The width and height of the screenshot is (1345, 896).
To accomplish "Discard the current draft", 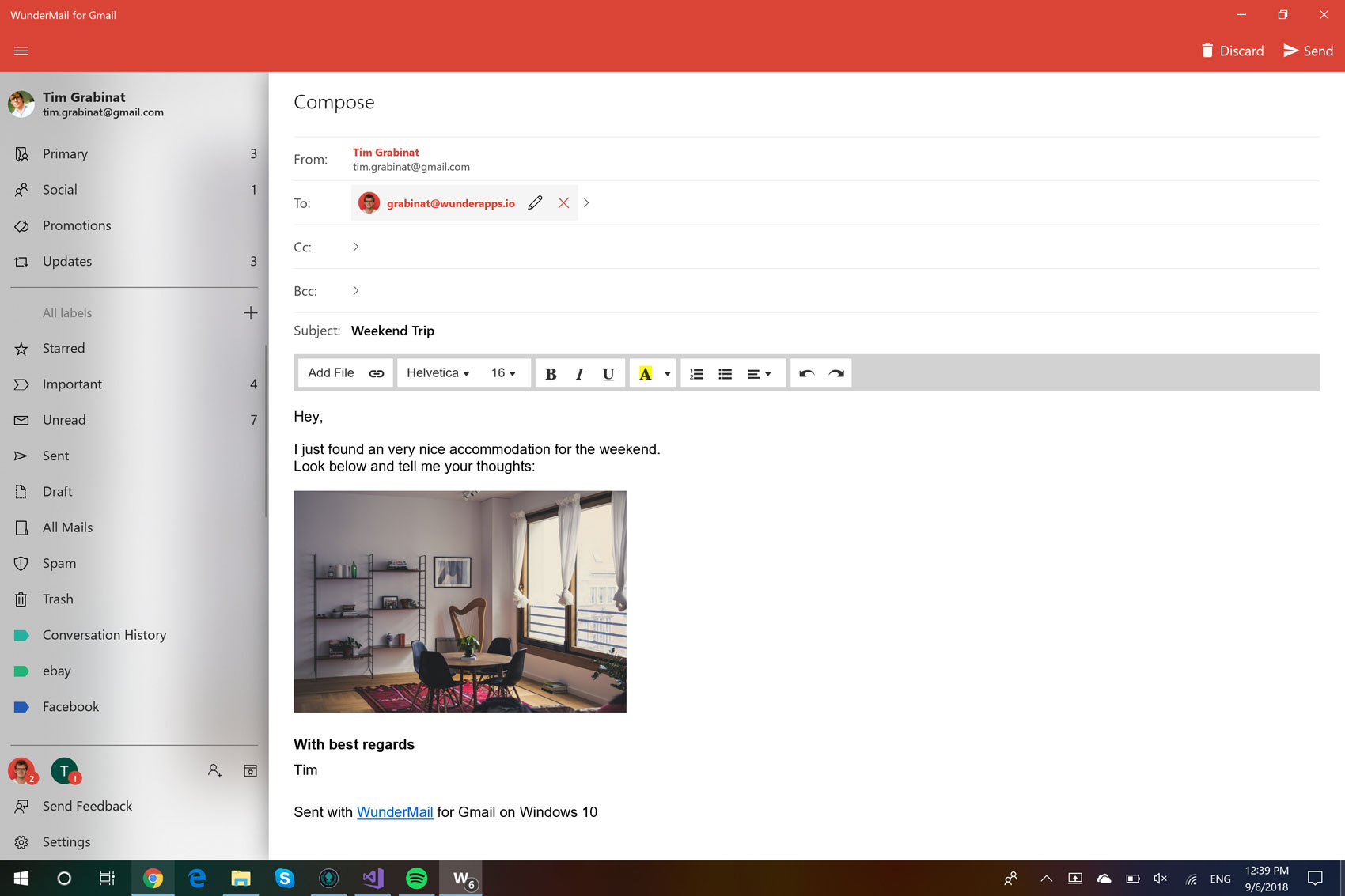I will (x=1232, y=51).
